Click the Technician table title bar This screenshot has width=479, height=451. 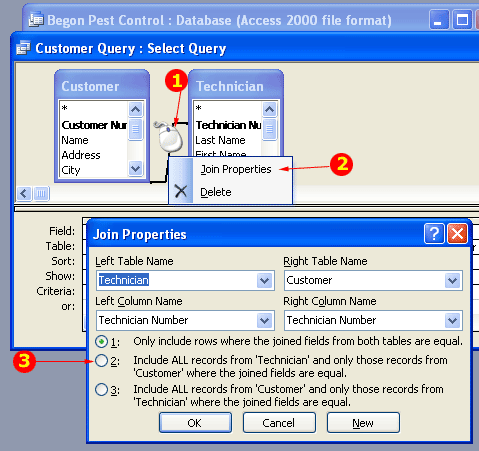pyautogui.click(x=236, y=86)
